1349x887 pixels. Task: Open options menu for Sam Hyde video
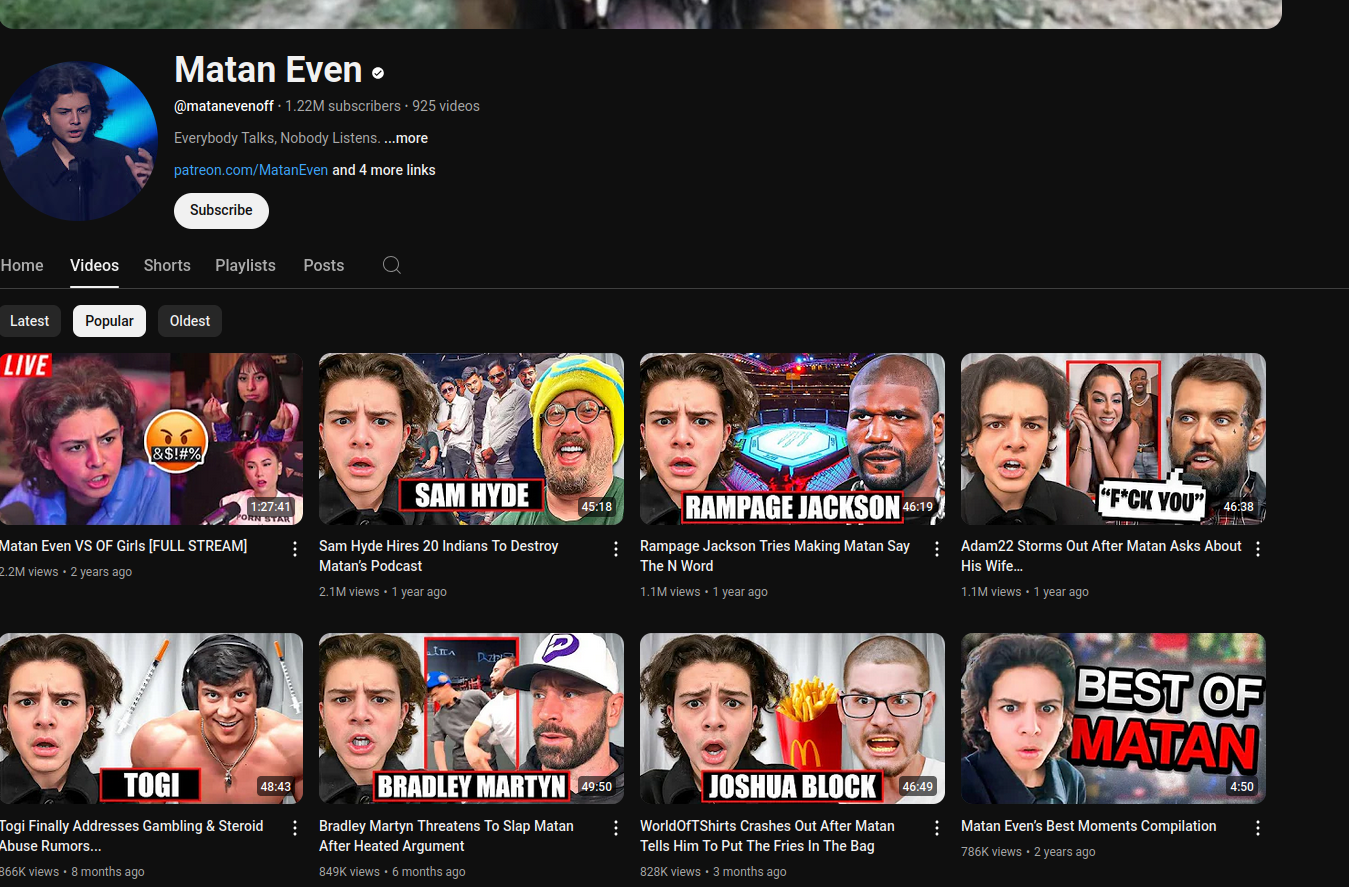pos(616,549)
